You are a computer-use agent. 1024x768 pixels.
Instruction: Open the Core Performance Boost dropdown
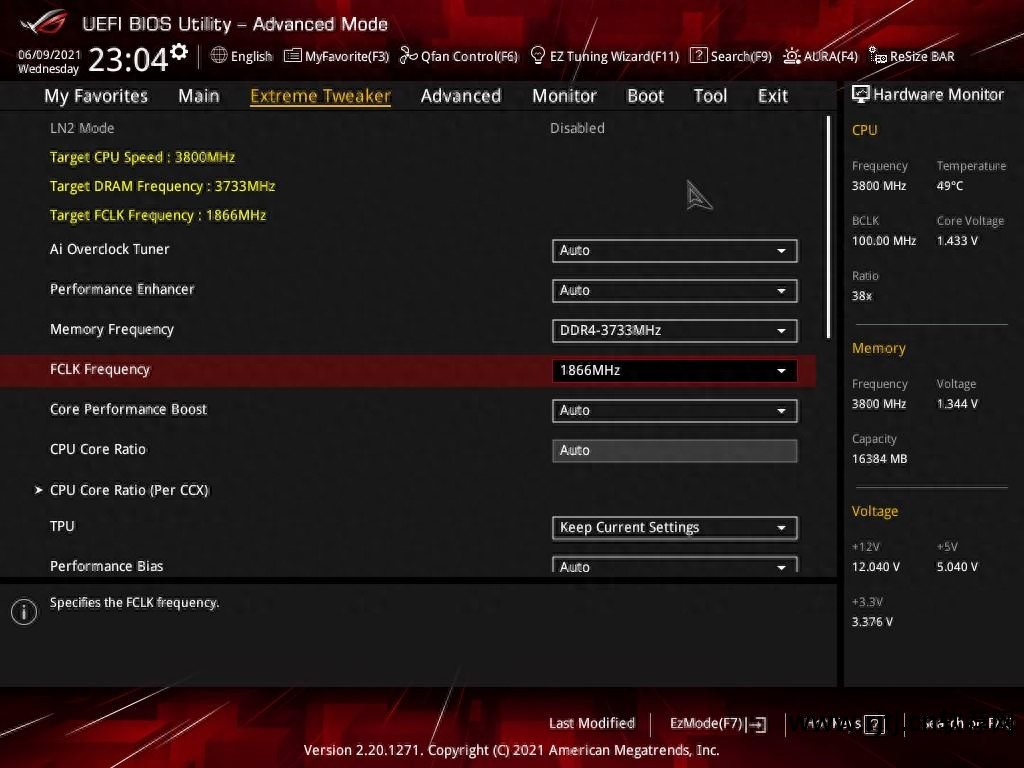pos(674,410)
